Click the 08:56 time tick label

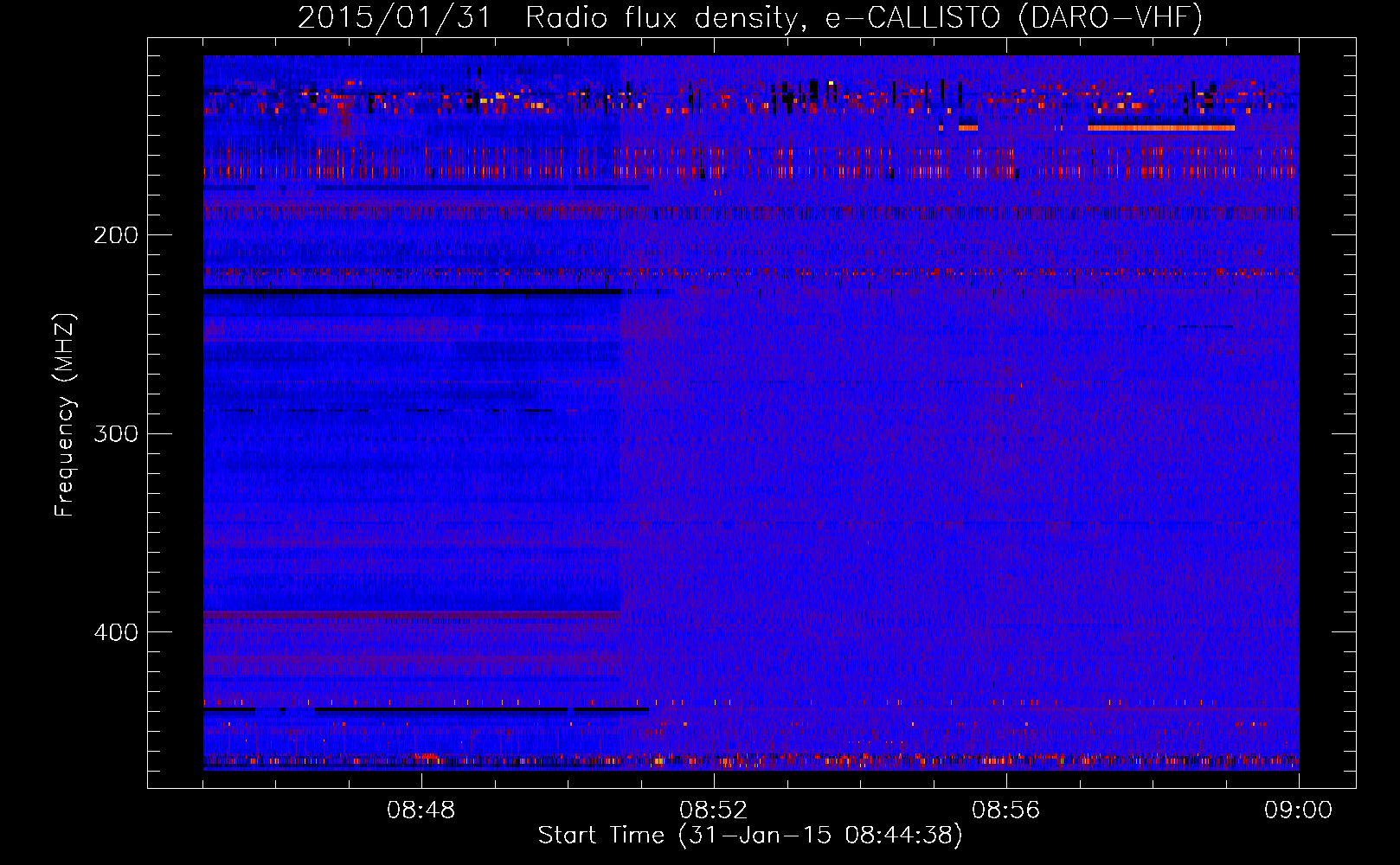coord(1006,811)
